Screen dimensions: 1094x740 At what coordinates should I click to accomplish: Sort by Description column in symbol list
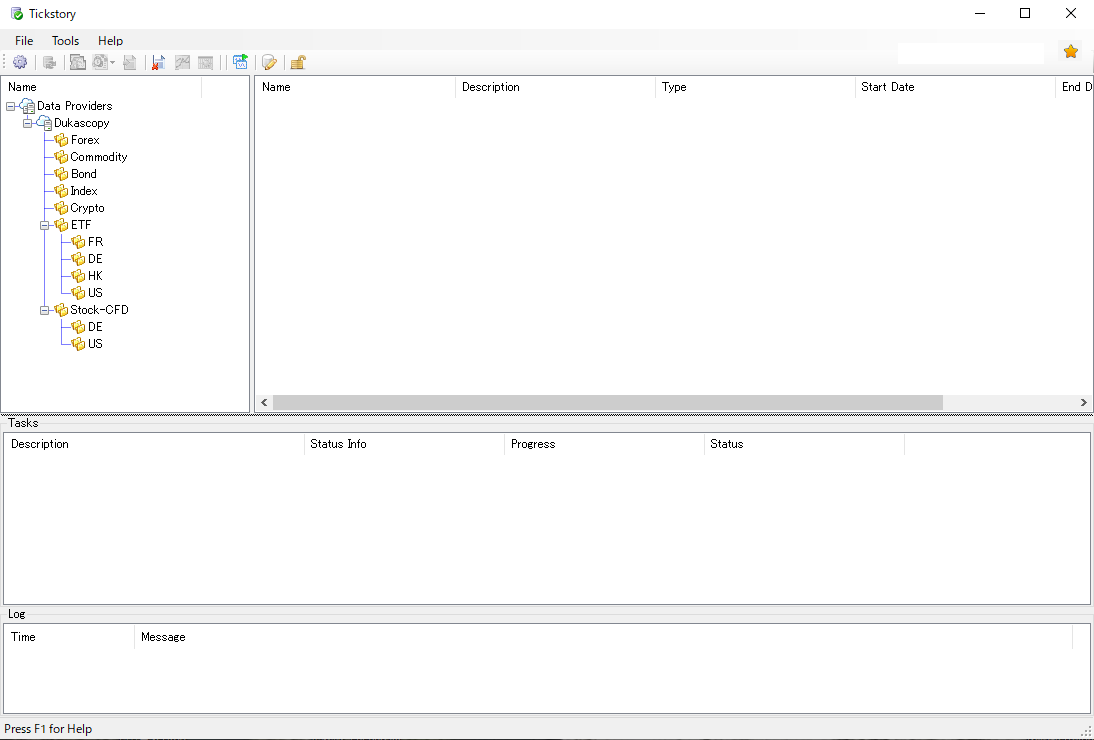(x=556, y=87)
